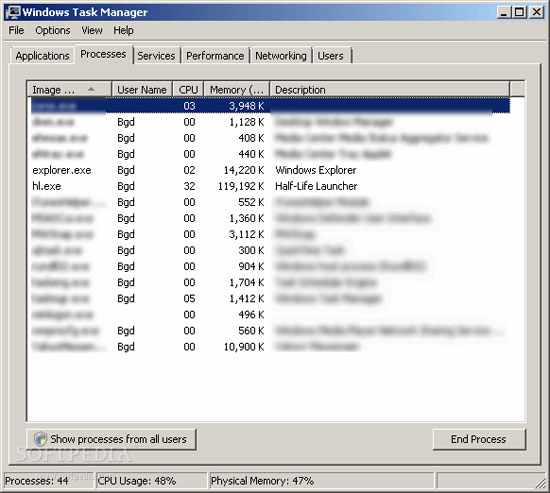Image resolution: width=550 pixels, height=493 pixels.
Task: Sort by the CPU column header
Action: pyautogui.click(x=188, y=89)
